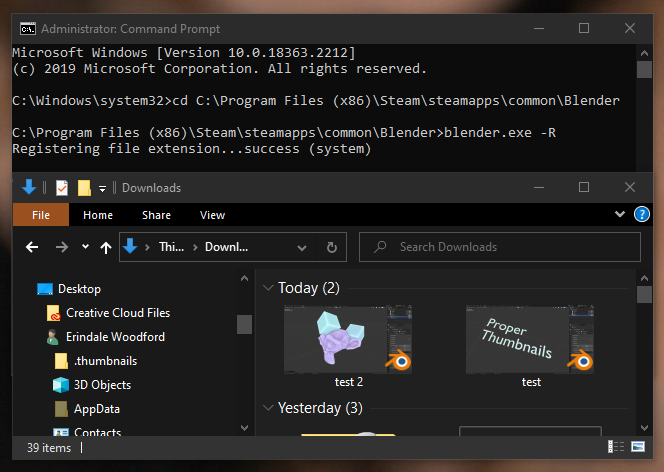664x472 pixels.
Task: Collapse the Today (2) group
Action: pos(268,288)
